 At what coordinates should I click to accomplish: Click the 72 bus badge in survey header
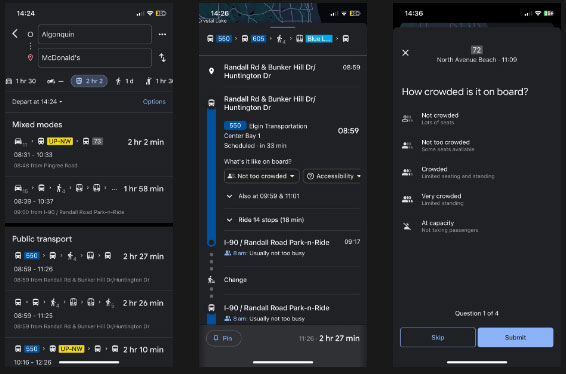pyautogui.click(x=476, y=50)
